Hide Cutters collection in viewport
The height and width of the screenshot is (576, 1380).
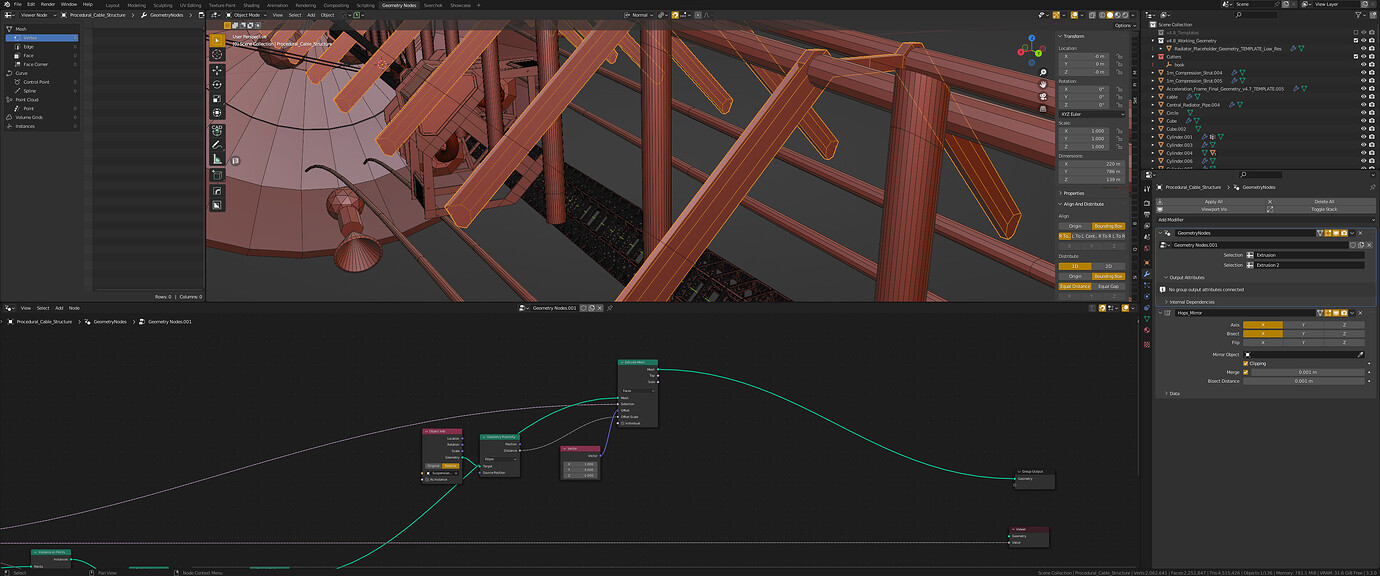1364,57
